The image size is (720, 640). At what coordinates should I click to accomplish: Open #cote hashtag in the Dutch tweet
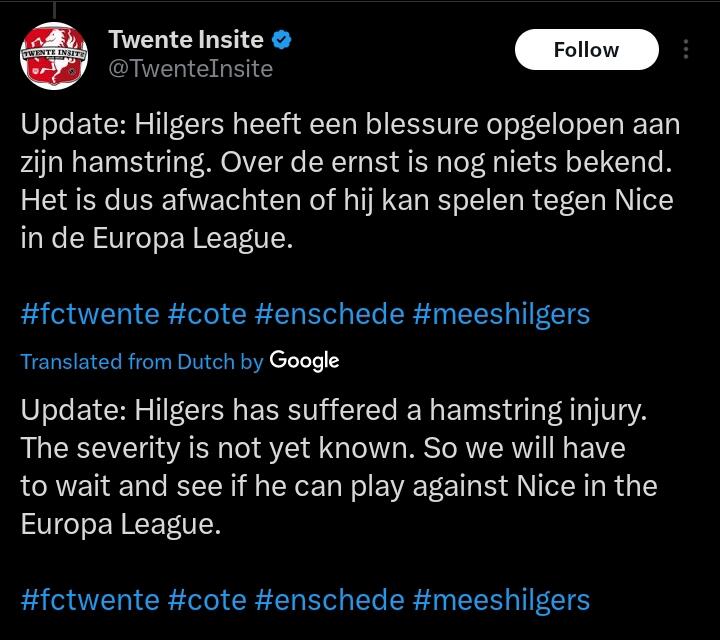[x=207, y=314]
